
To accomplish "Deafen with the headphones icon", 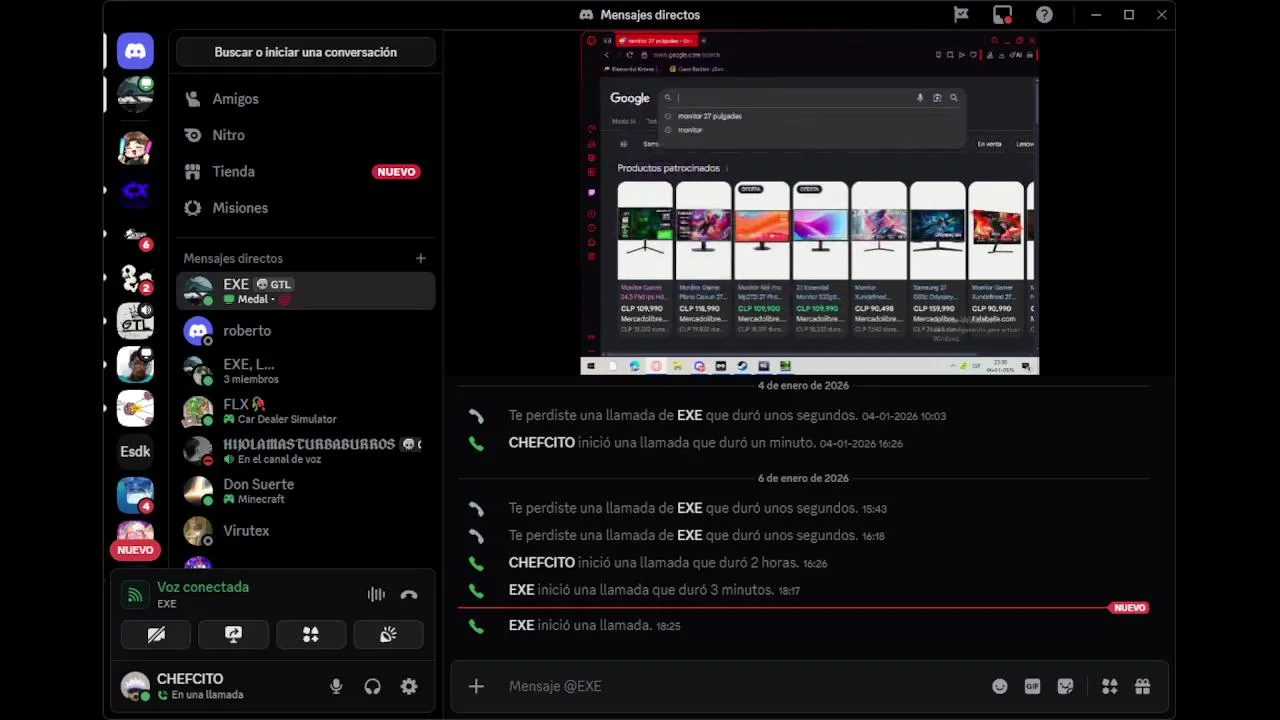I will click(373, 686).
